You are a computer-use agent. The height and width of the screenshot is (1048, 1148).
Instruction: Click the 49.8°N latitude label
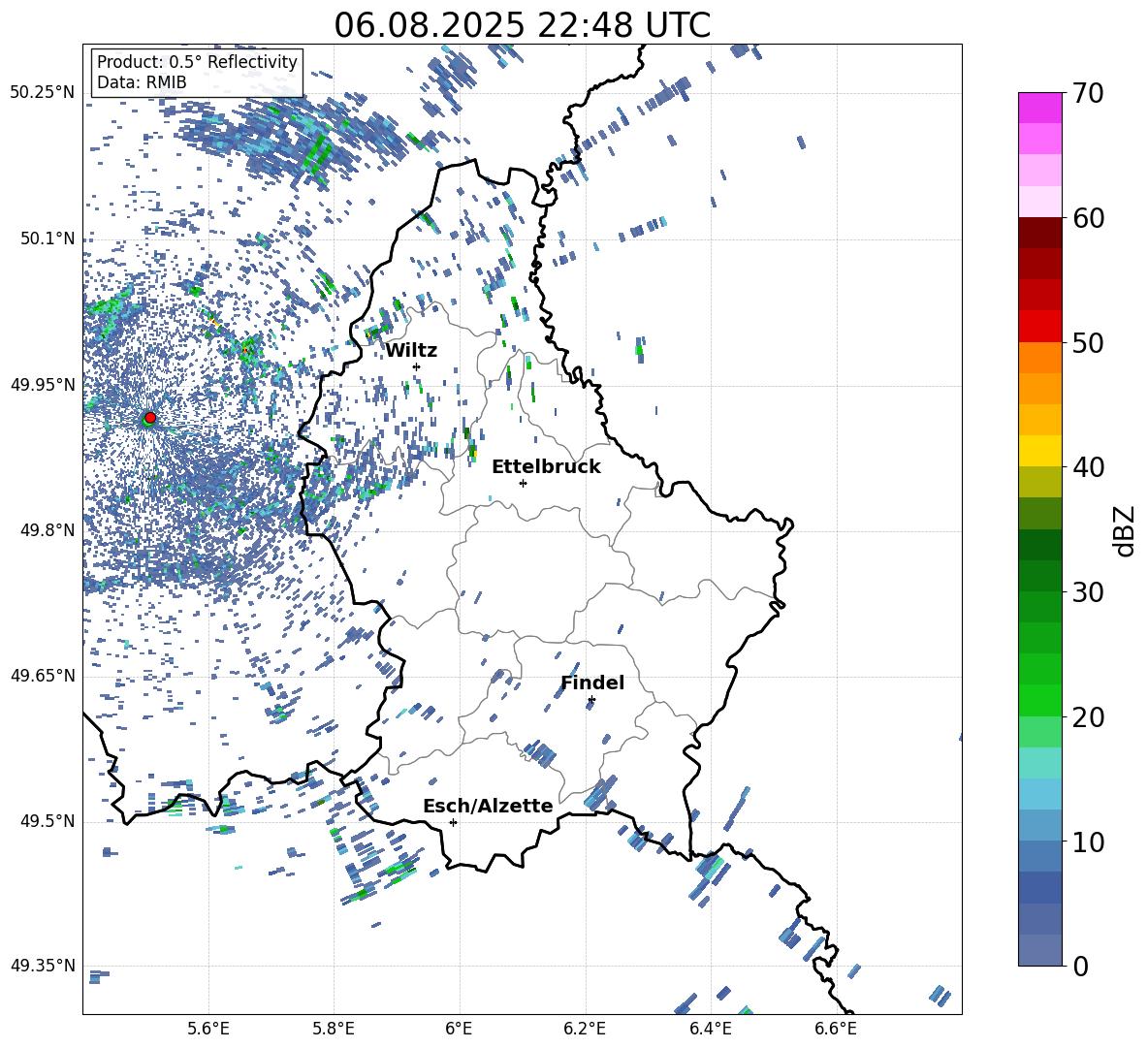[x=48, y=530]
